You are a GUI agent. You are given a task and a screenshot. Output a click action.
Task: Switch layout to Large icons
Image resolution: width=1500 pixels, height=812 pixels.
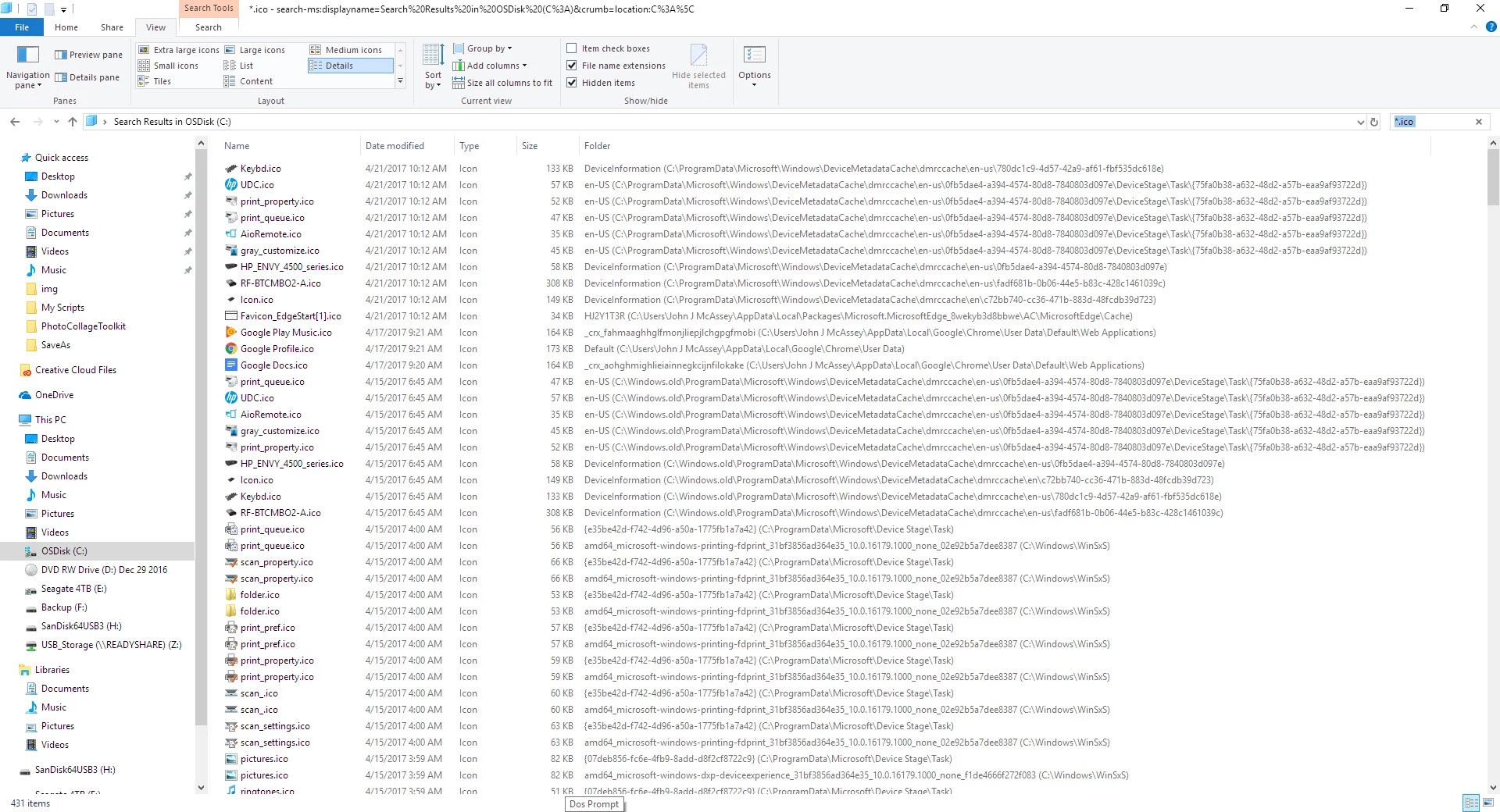255,50
